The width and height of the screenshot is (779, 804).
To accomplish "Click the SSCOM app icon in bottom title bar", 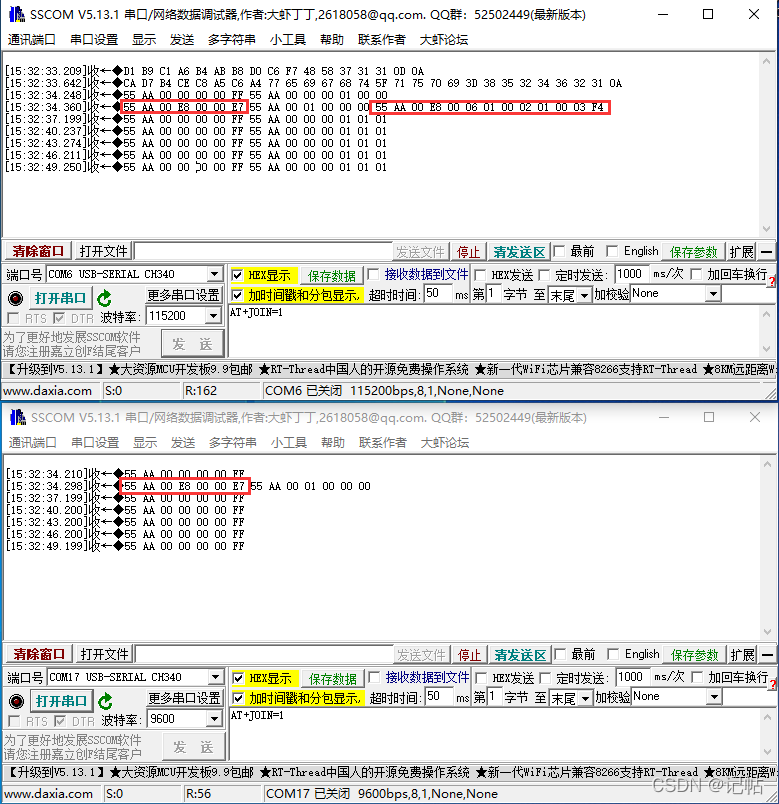I will pyautogui.click(x=18, y=417).
